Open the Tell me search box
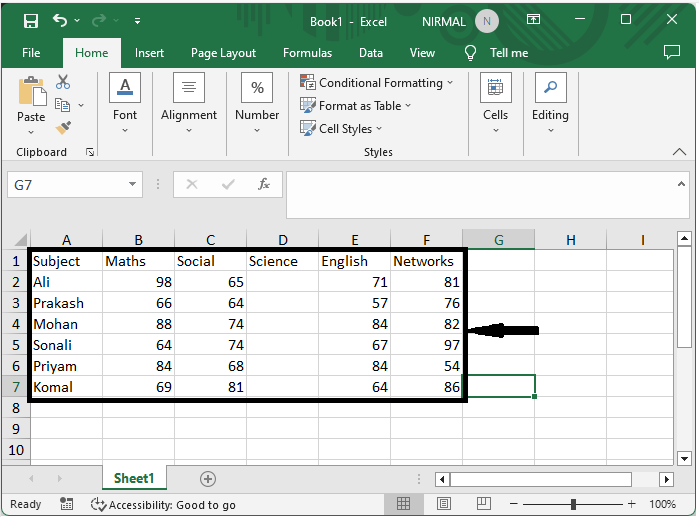 508,53
